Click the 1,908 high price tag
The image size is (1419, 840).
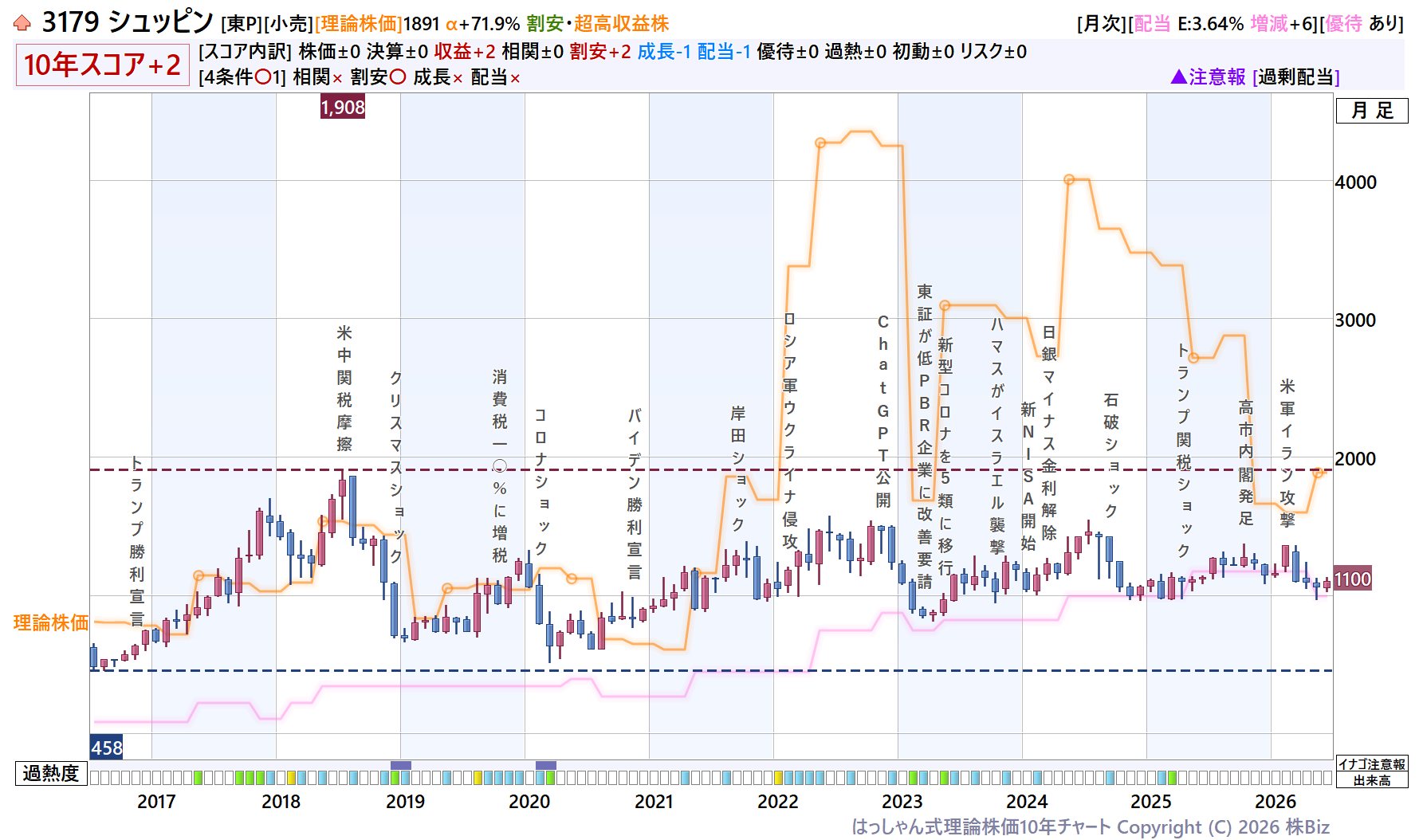pyautogui.click(x=343, y=107)
